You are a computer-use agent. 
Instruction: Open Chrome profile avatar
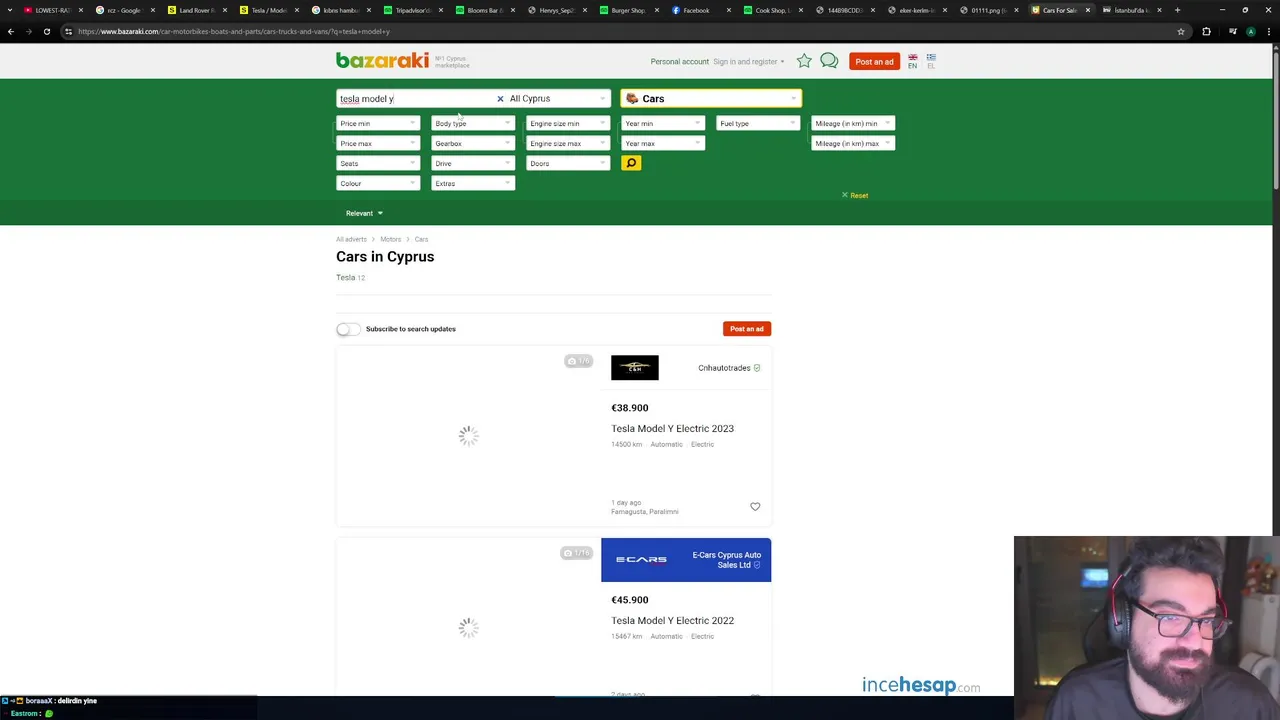click(1251, 31)
